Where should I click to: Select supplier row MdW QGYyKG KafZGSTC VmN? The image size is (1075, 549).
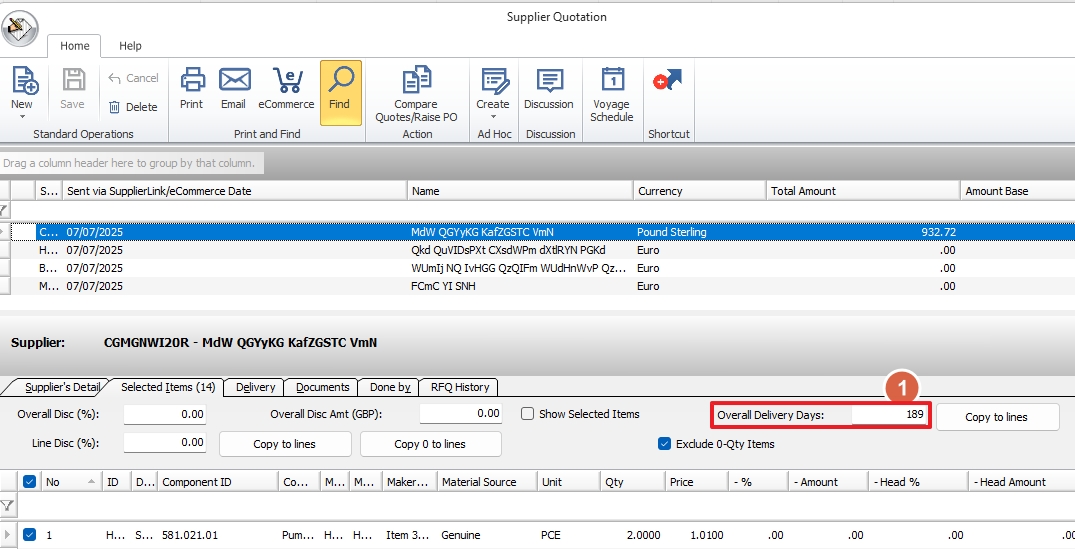tap(538, 232)
